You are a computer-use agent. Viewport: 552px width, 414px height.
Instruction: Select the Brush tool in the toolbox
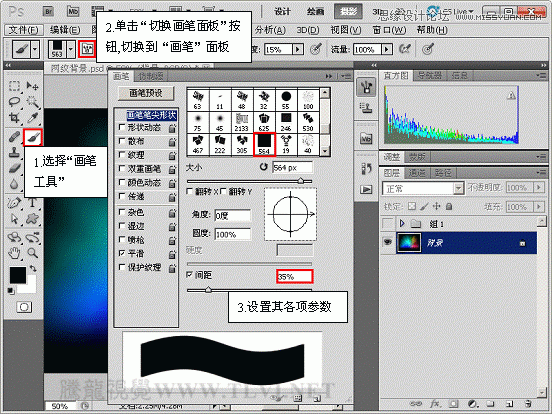(33, 137)
